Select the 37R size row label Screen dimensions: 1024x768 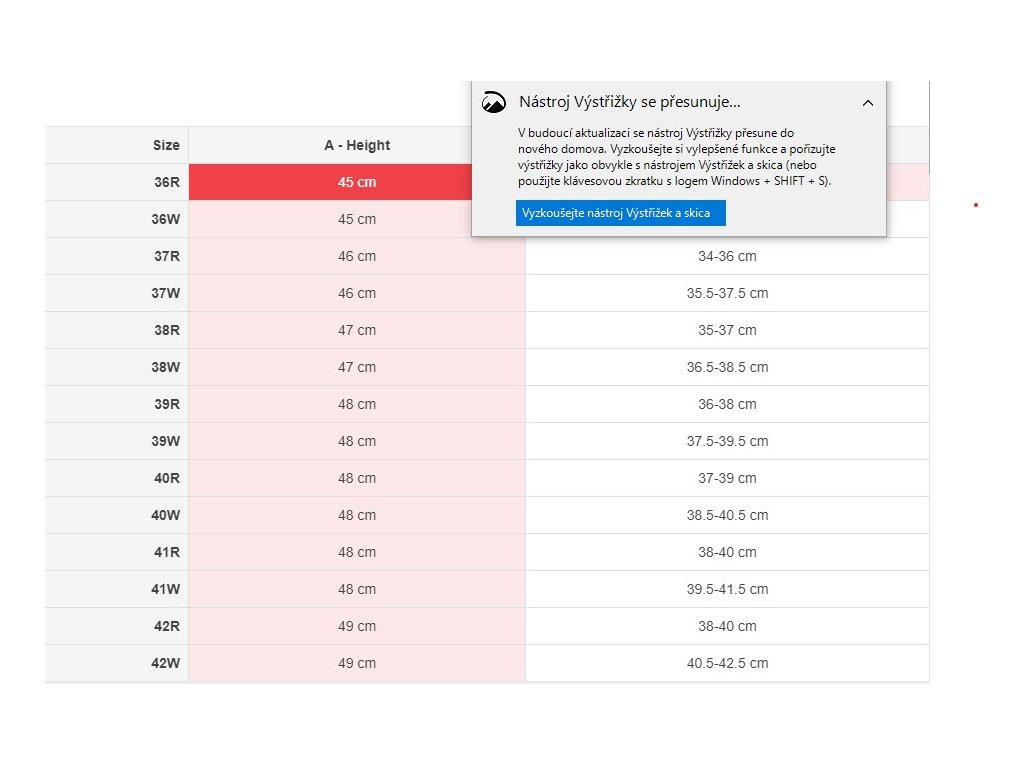pos(166,256)
